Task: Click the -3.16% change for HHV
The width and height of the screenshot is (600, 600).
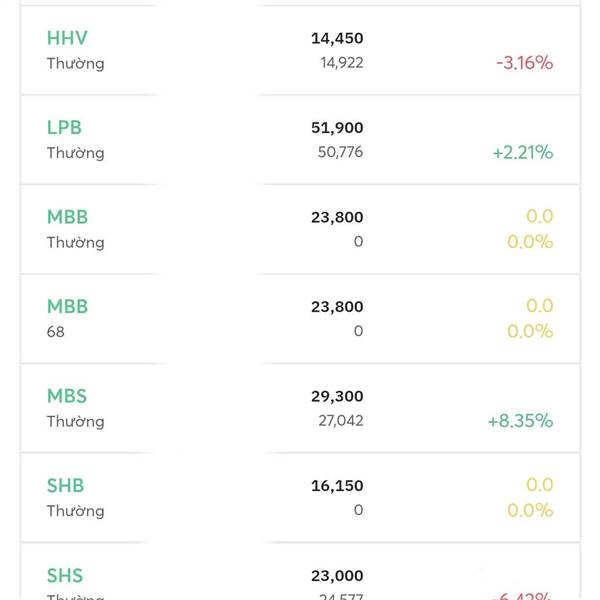Action: click(x=524, y=63)
